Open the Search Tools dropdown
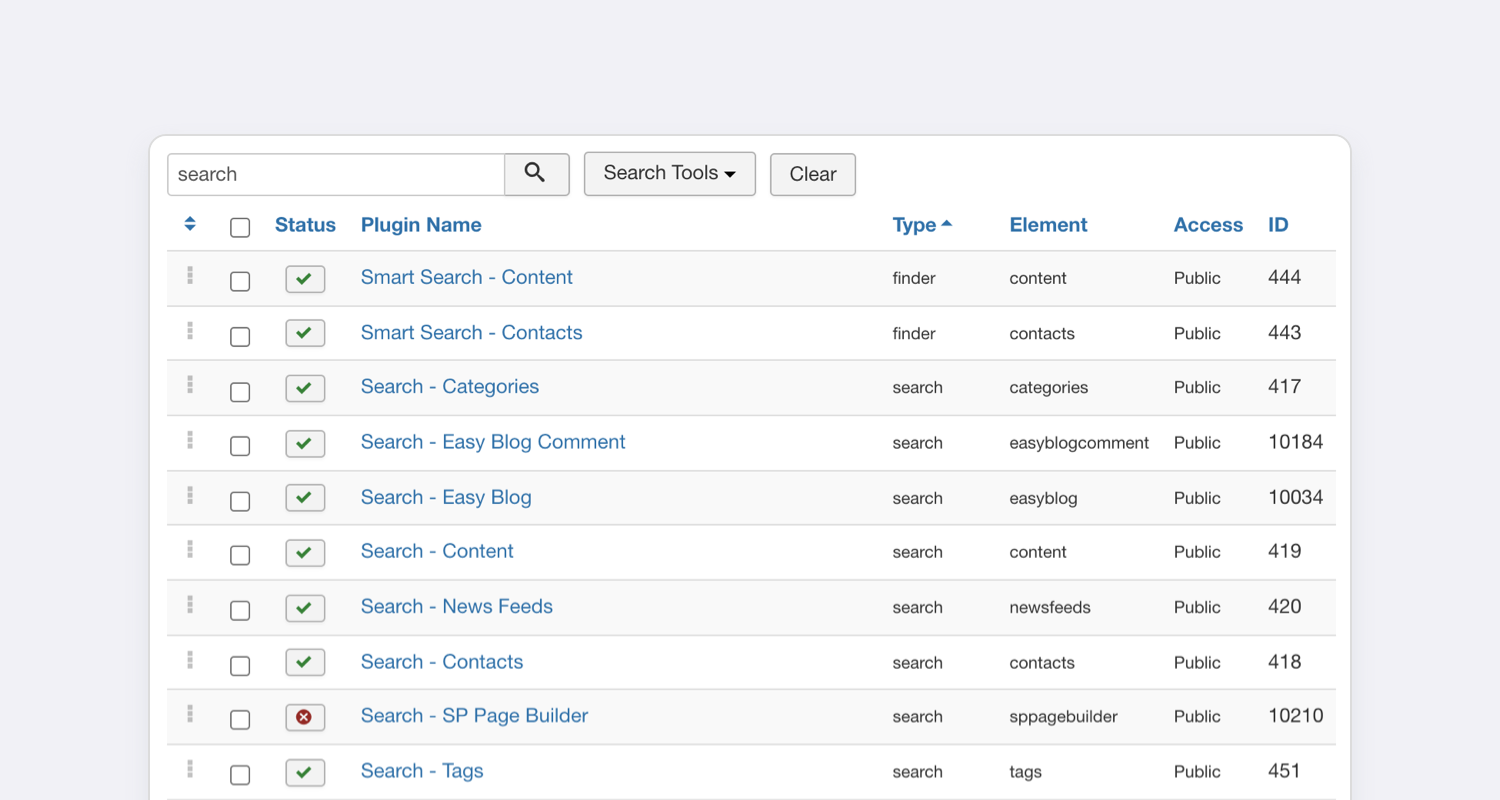 (x=669, y=174)
